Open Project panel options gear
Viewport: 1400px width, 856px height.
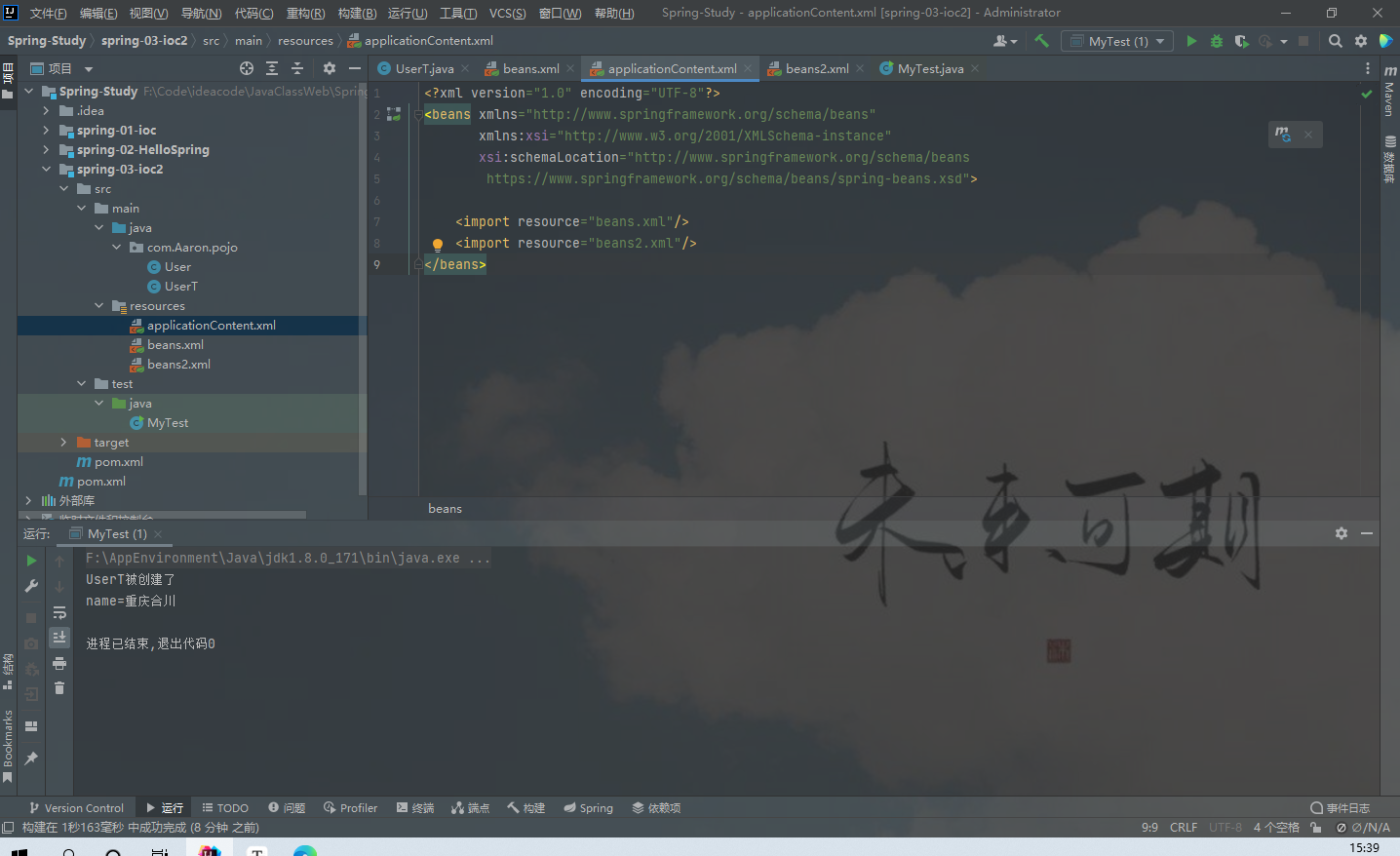pyautogui.click(x=330, y=68)
